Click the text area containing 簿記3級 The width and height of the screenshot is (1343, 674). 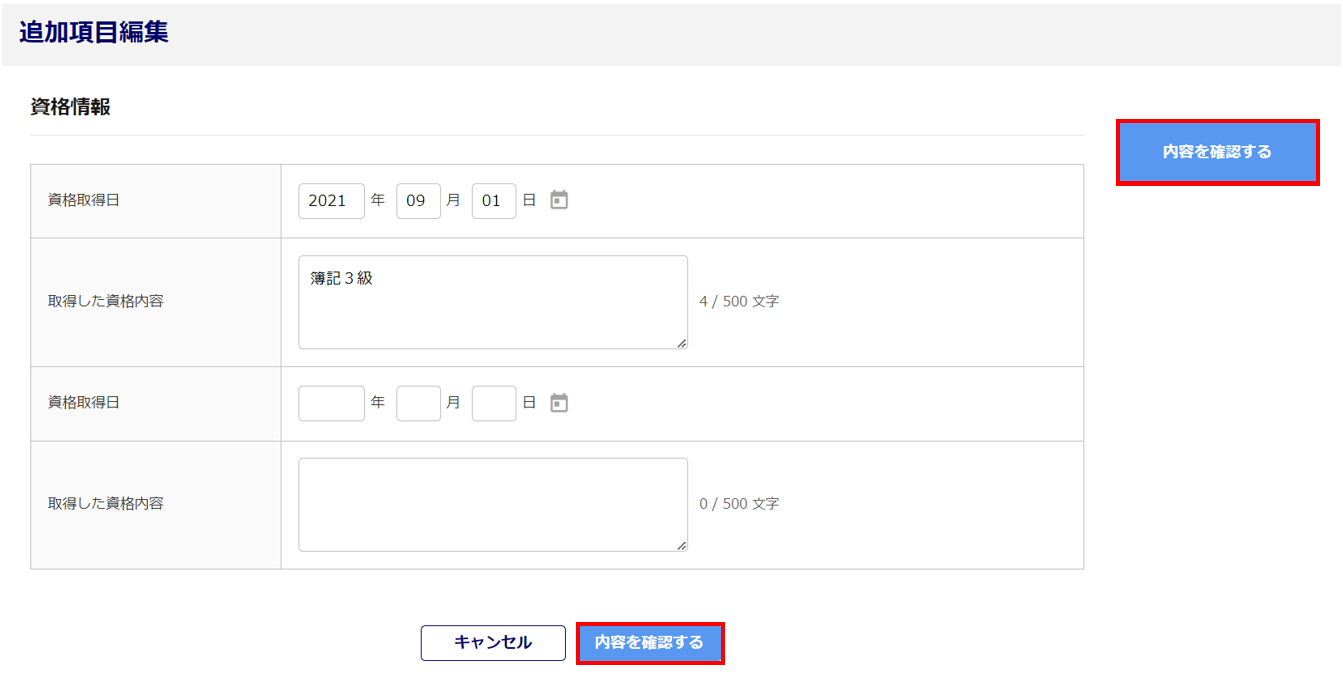pyautogui.click(x=492, y=302)
